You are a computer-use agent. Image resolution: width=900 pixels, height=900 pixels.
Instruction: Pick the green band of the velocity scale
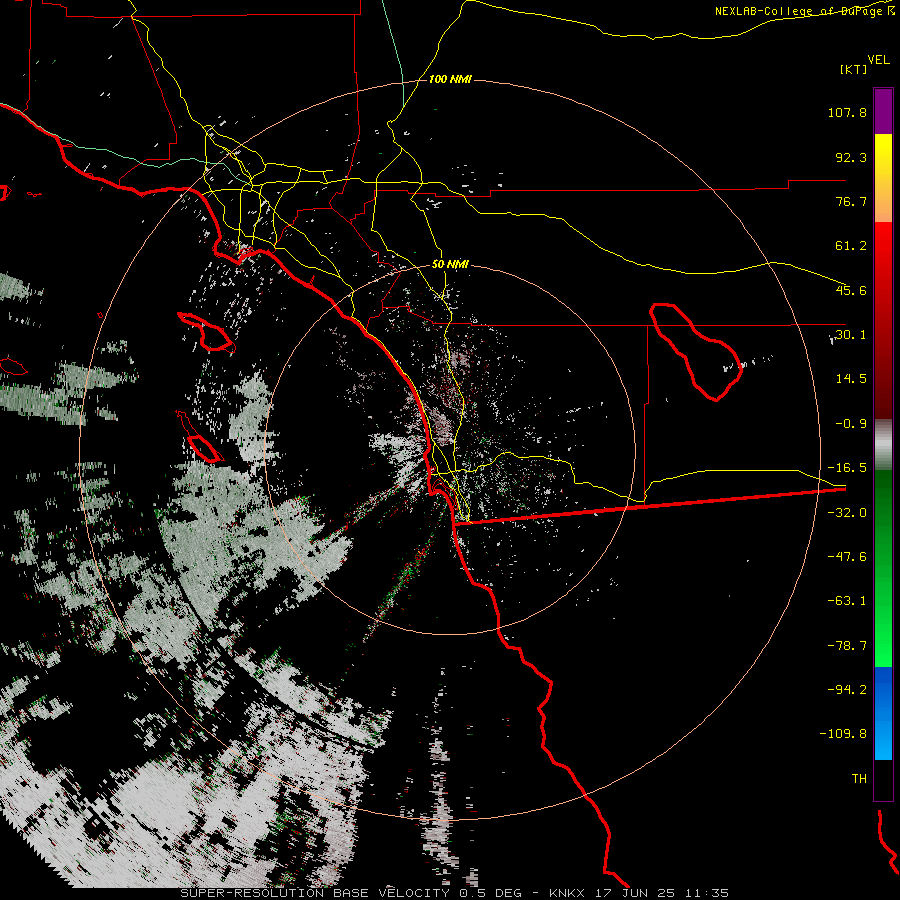pos(883,568)
